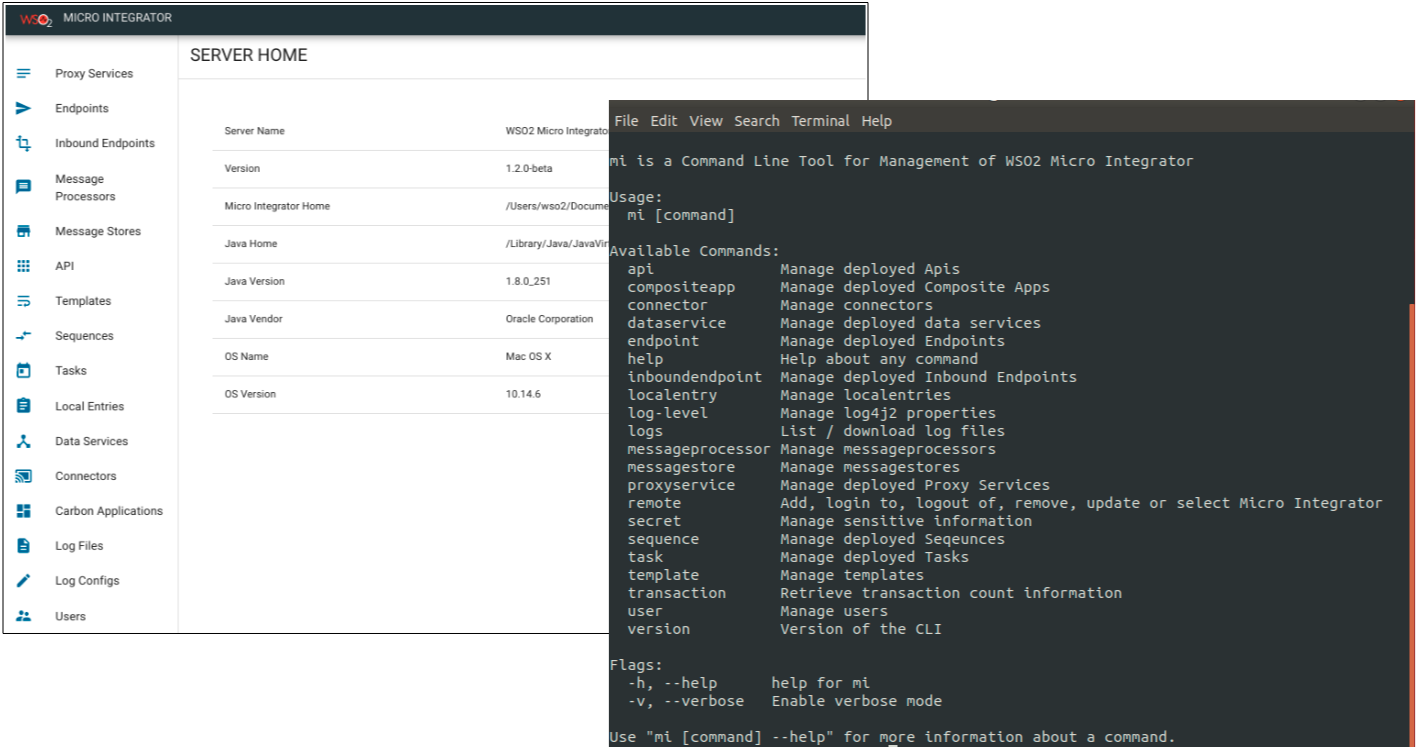The image size is (1418, 749).
Task: Click the transaction command in terminal
Action: 676,593
